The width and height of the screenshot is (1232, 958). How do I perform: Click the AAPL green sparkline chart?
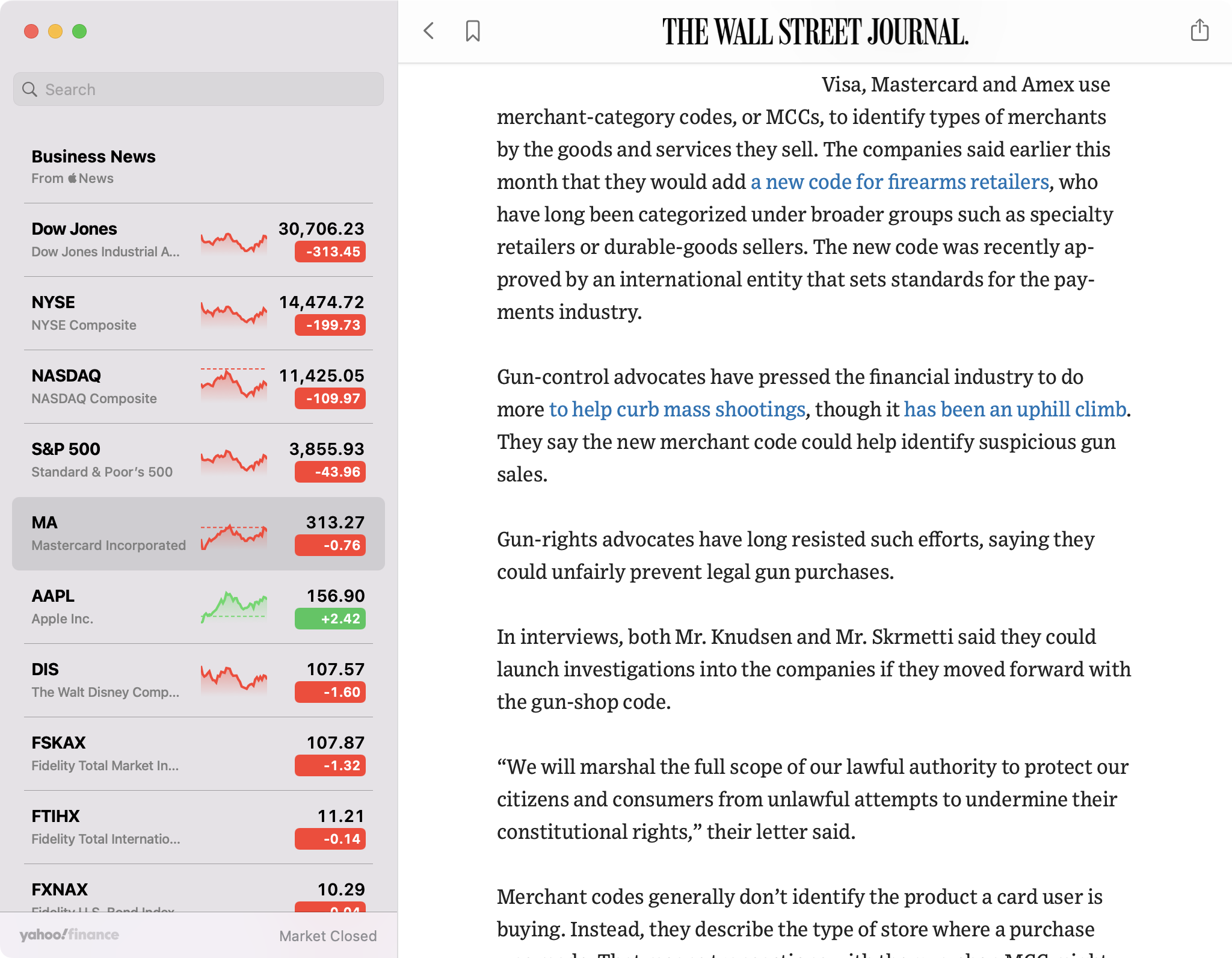[234, 608]
